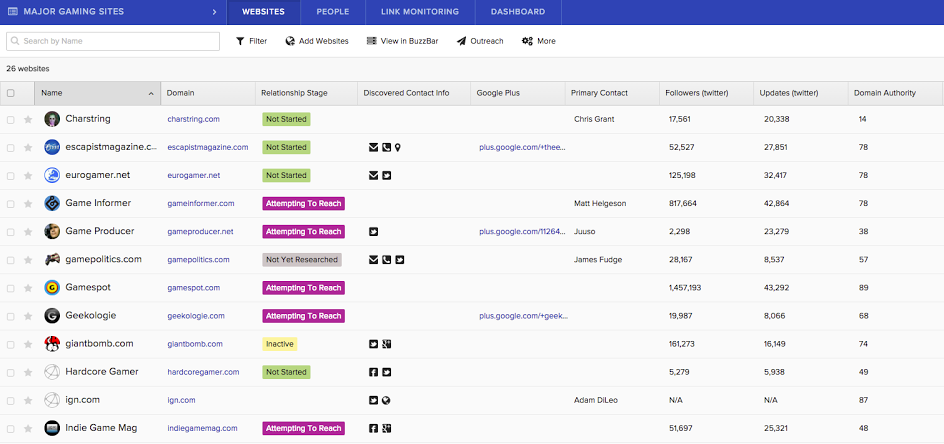
Task: Click the Google Plus icon in giantbomb.com row
Action: pyautogui.click(x=387, y=344)
